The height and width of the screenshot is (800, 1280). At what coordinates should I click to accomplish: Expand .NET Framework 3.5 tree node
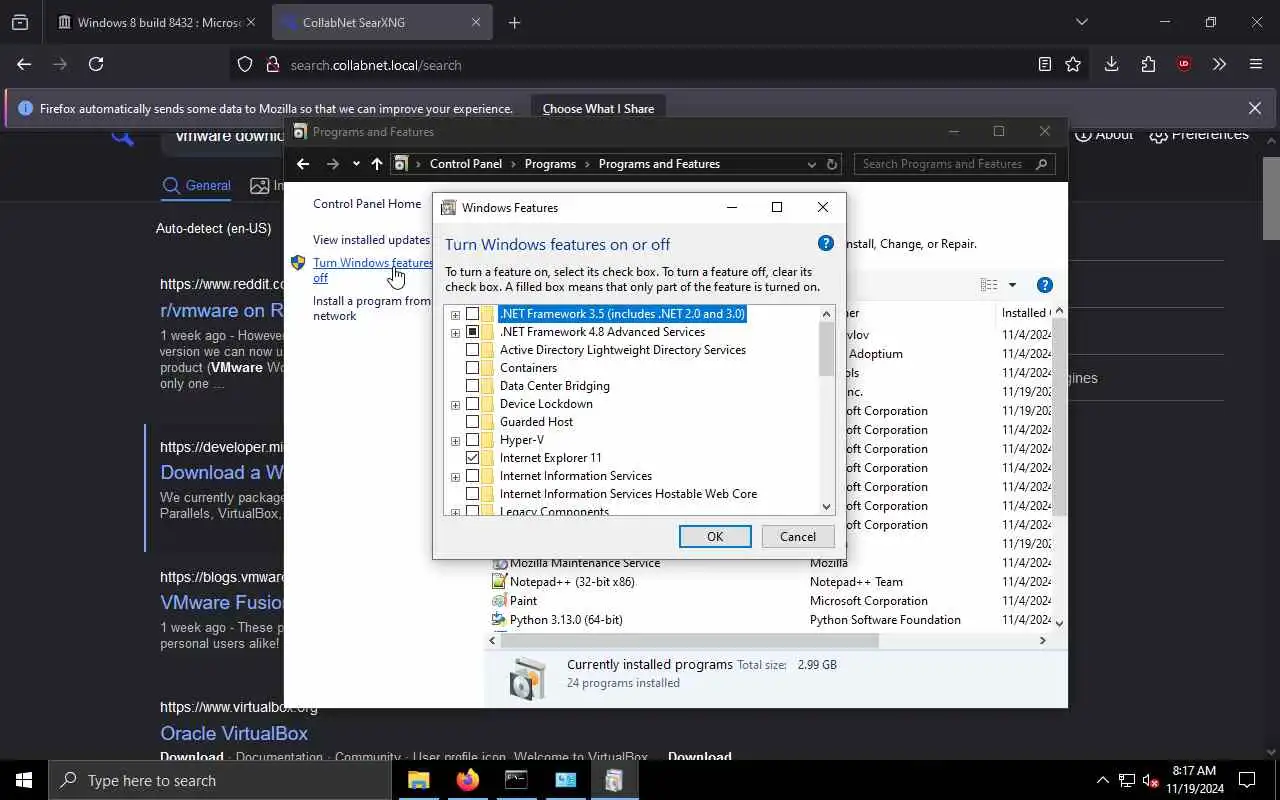click(455, 315)
